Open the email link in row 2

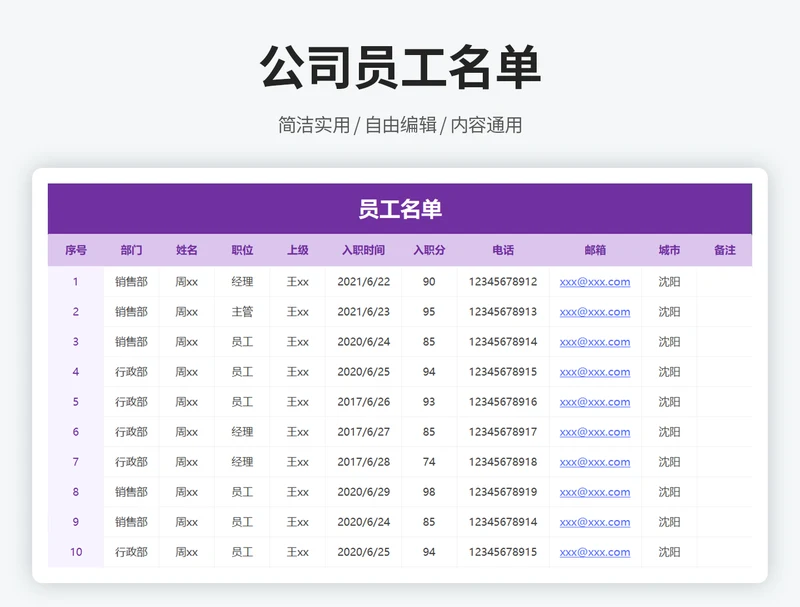[595, 312]
